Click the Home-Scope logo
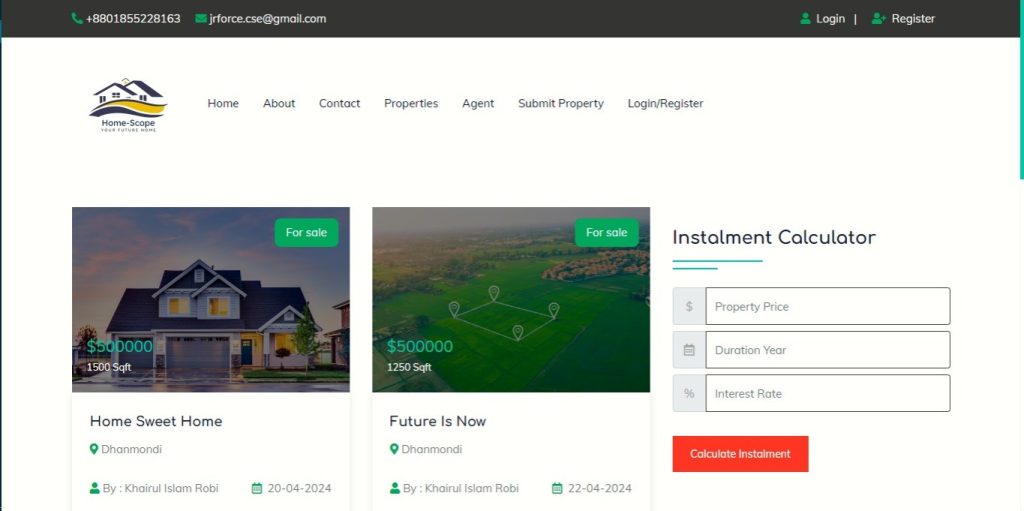This screenshot has height=511, width=1024. [129, 105]
